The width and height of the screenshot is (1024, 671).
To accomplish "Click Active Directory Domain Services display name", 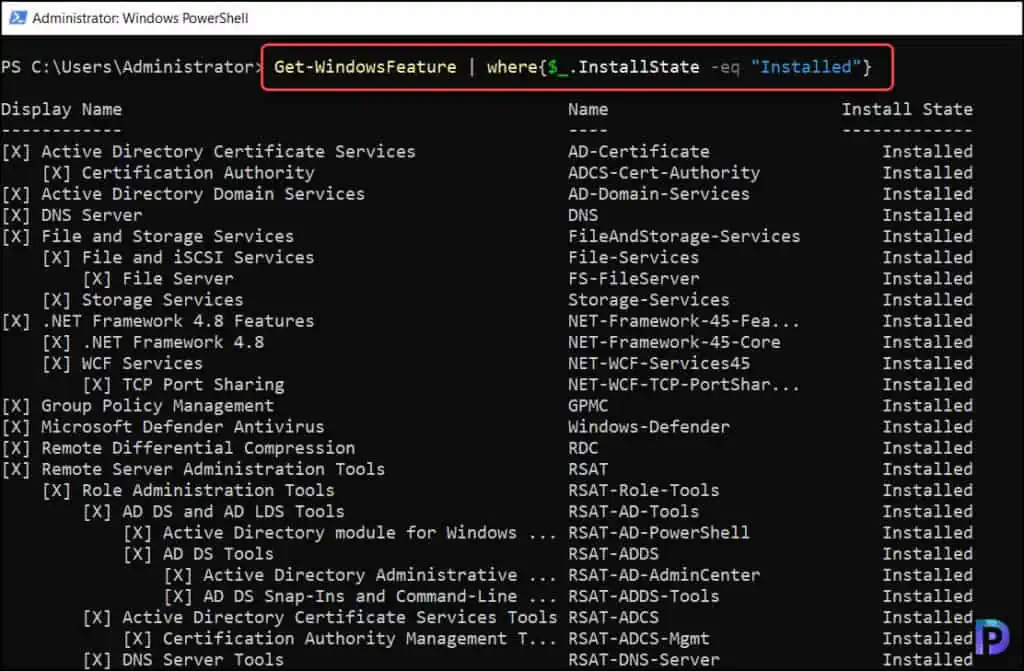I will [203, 194].
